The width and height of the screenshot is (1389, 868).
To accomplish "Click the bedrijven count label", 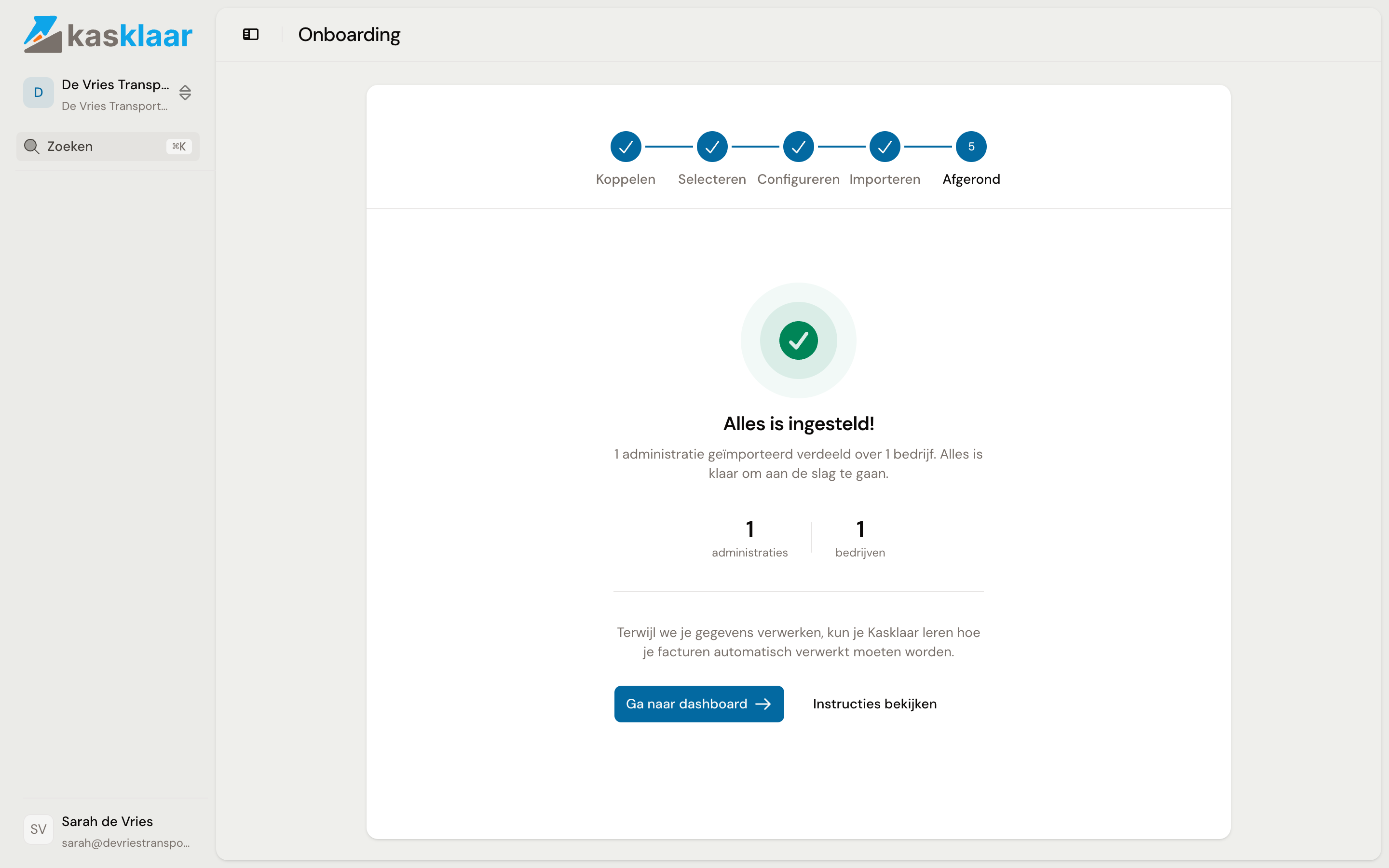I will pyautogui.click(x=860, y=552).
